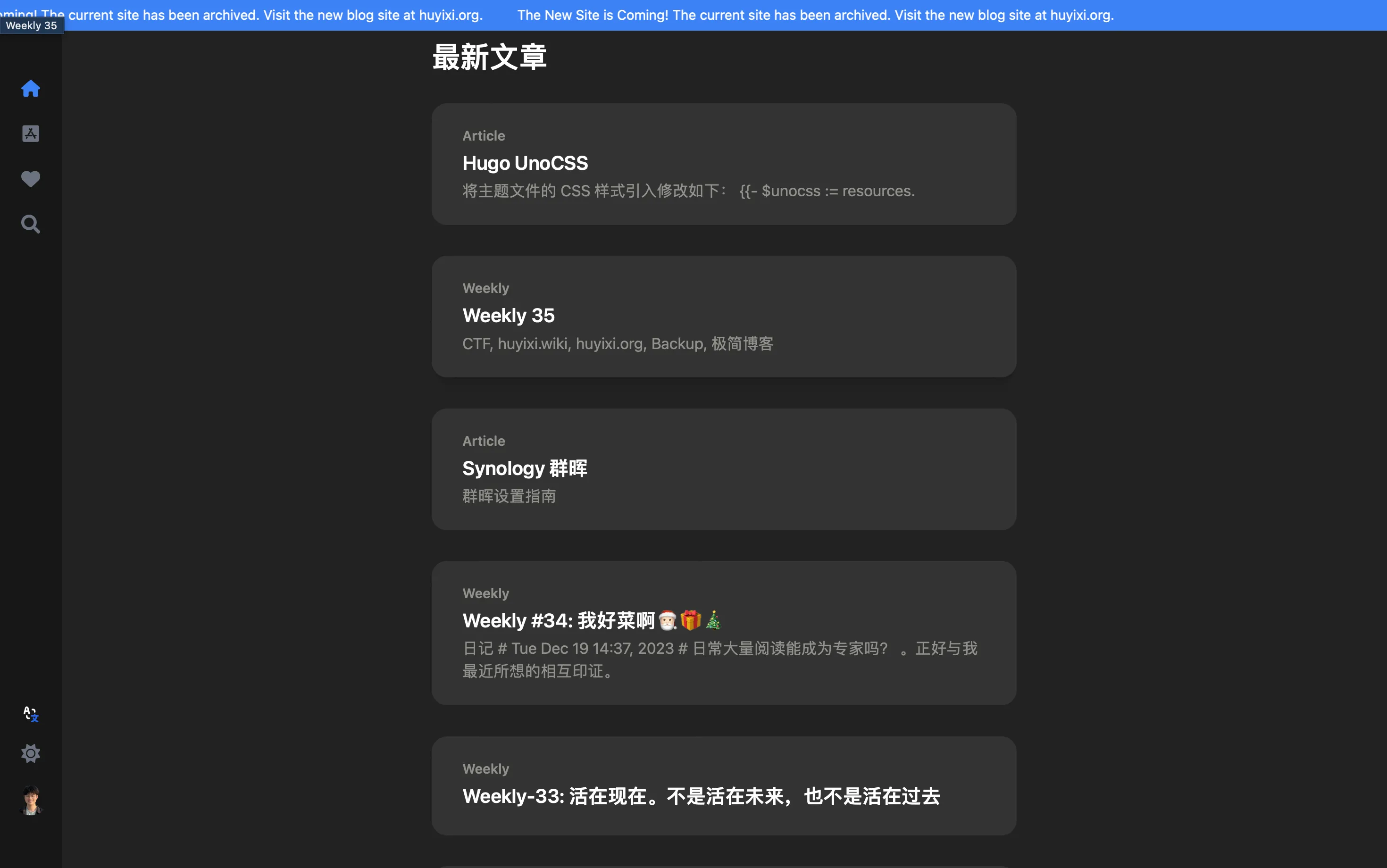Click the Weekly 35 tags description text

[617, 343]
